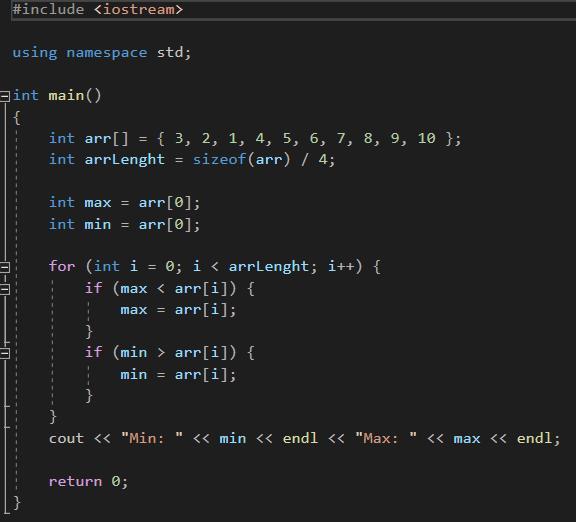Place cursor on #include <iostream> line
Screen dimensions: 576x522
[x=97, y=10]
